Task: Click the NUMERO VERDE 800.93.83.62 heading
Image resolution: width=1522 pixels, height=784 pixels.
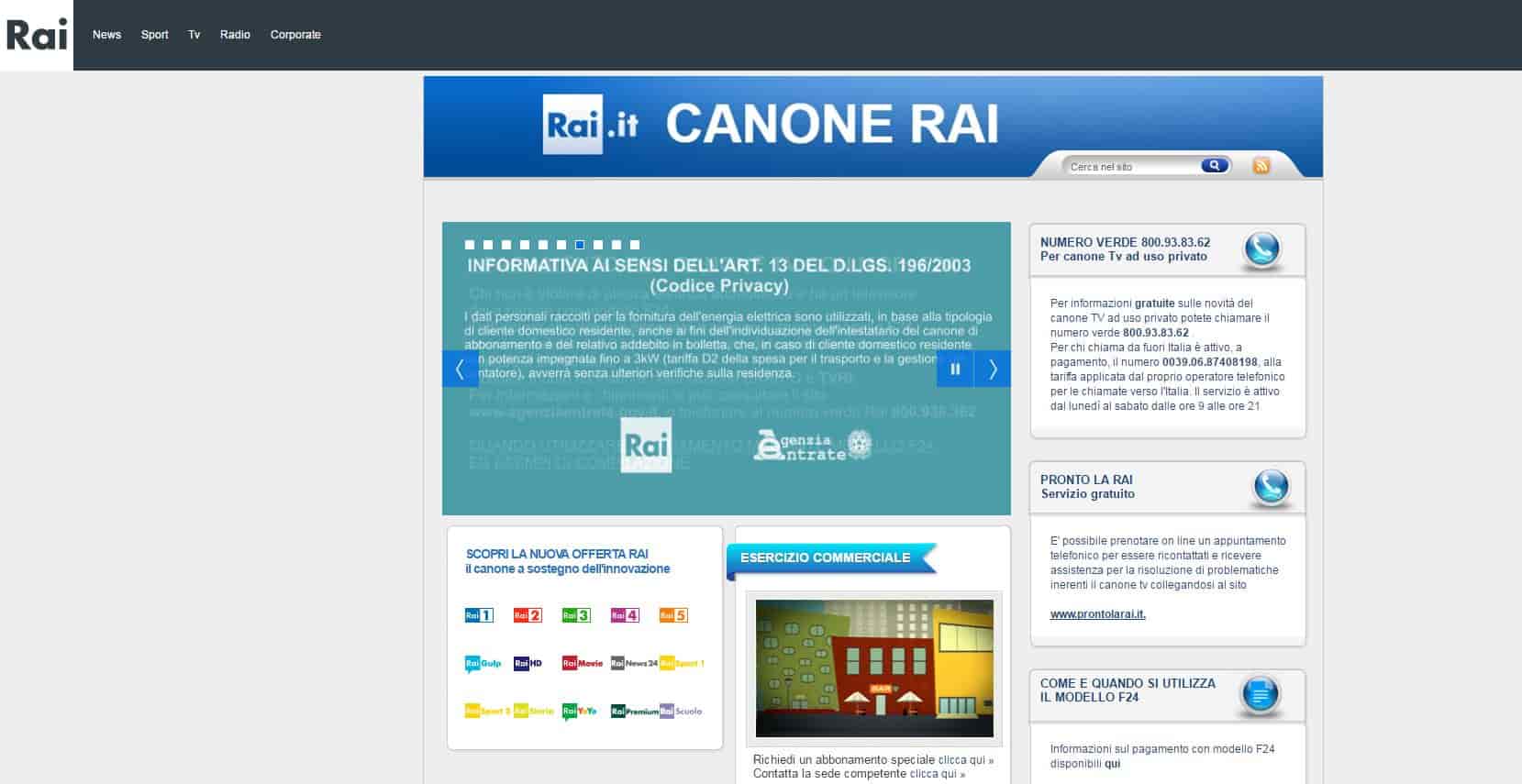Action: tap(1125, 242)
